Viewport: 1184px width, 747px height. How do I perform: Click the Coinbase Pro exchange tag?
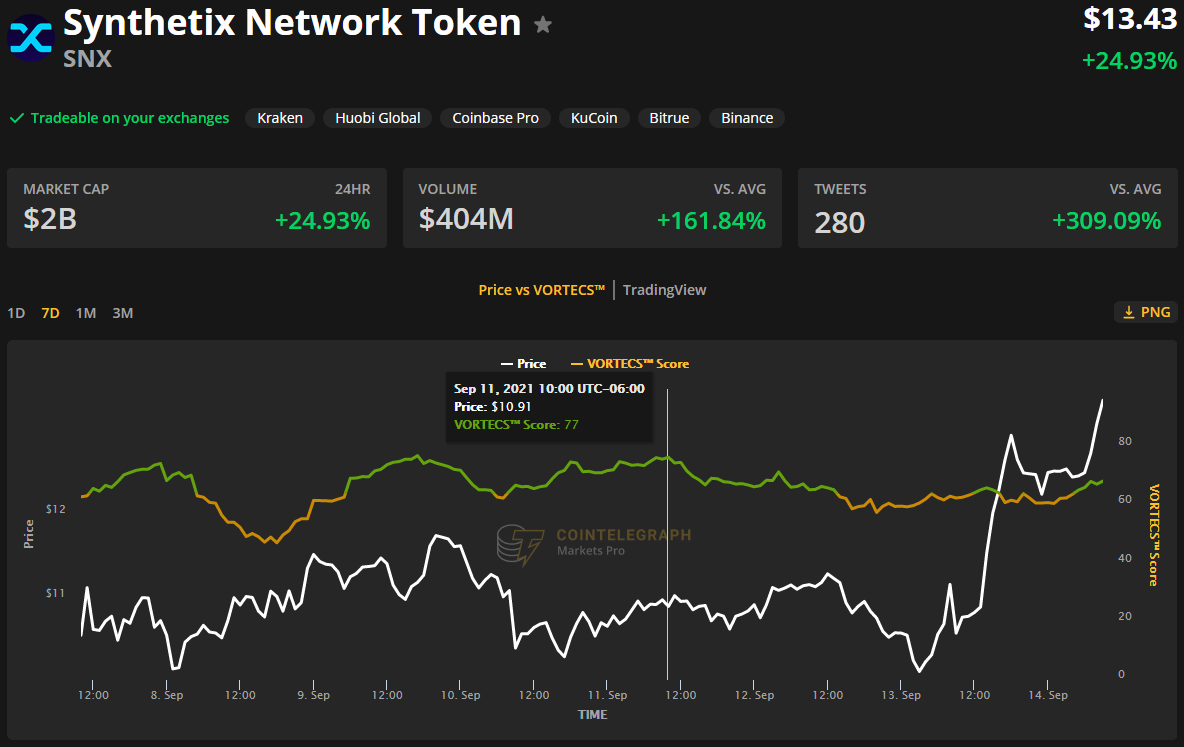495,118
